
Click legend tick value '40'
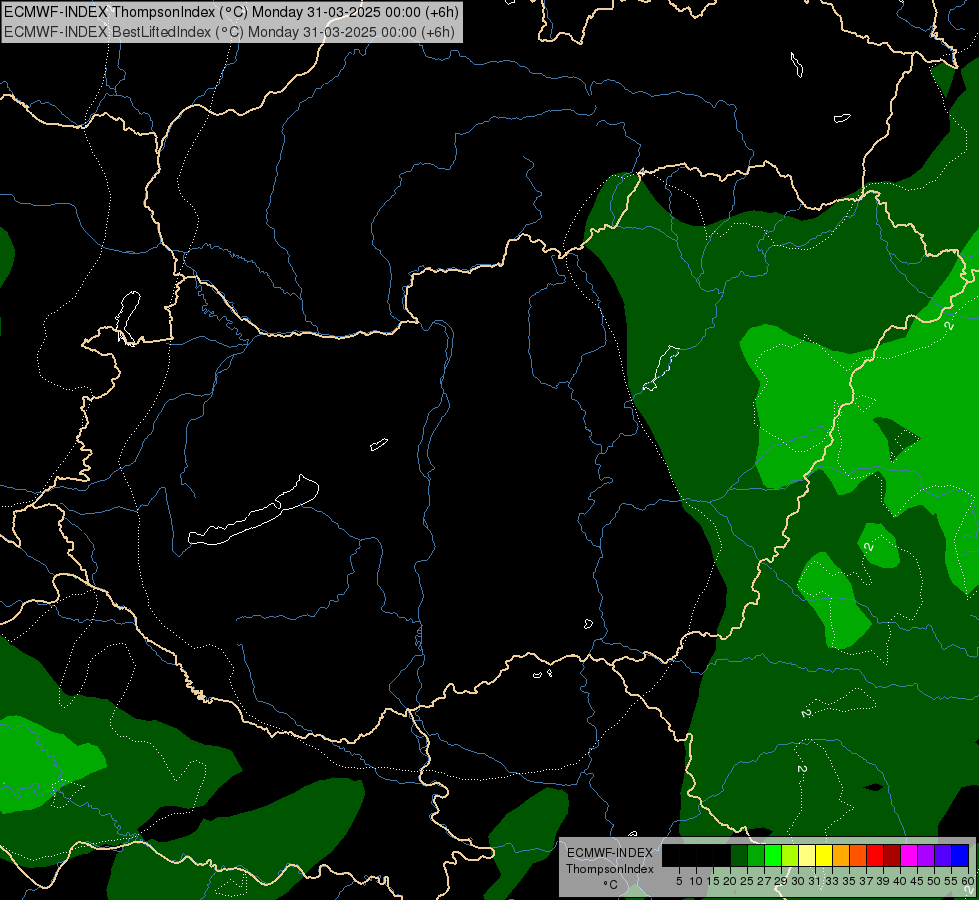[900, 881]
